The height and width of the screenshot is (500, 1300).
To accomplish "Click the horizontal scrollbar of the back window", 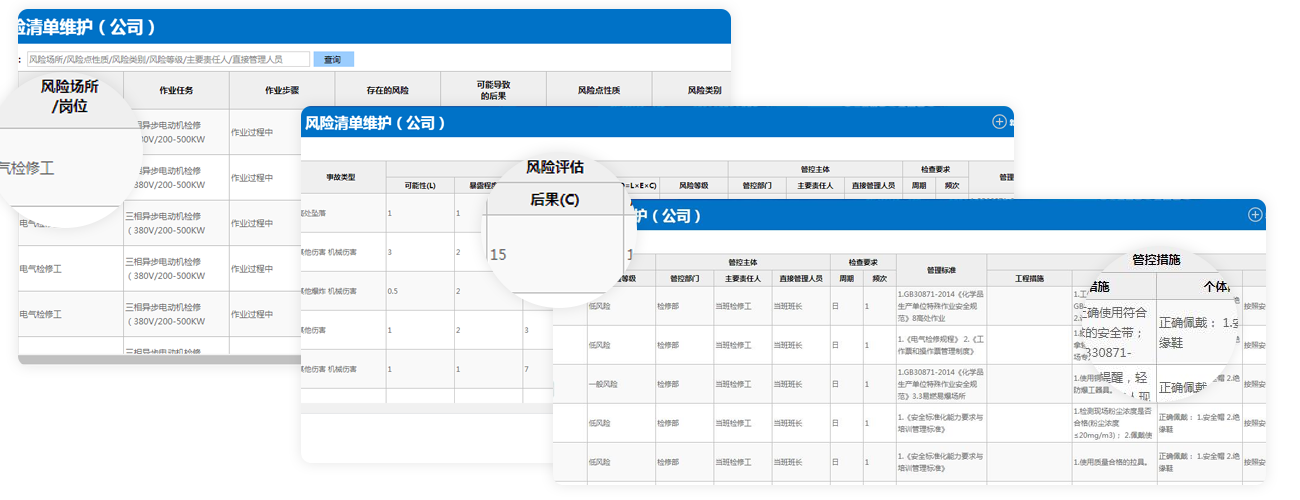I will (x=160, y=359).
